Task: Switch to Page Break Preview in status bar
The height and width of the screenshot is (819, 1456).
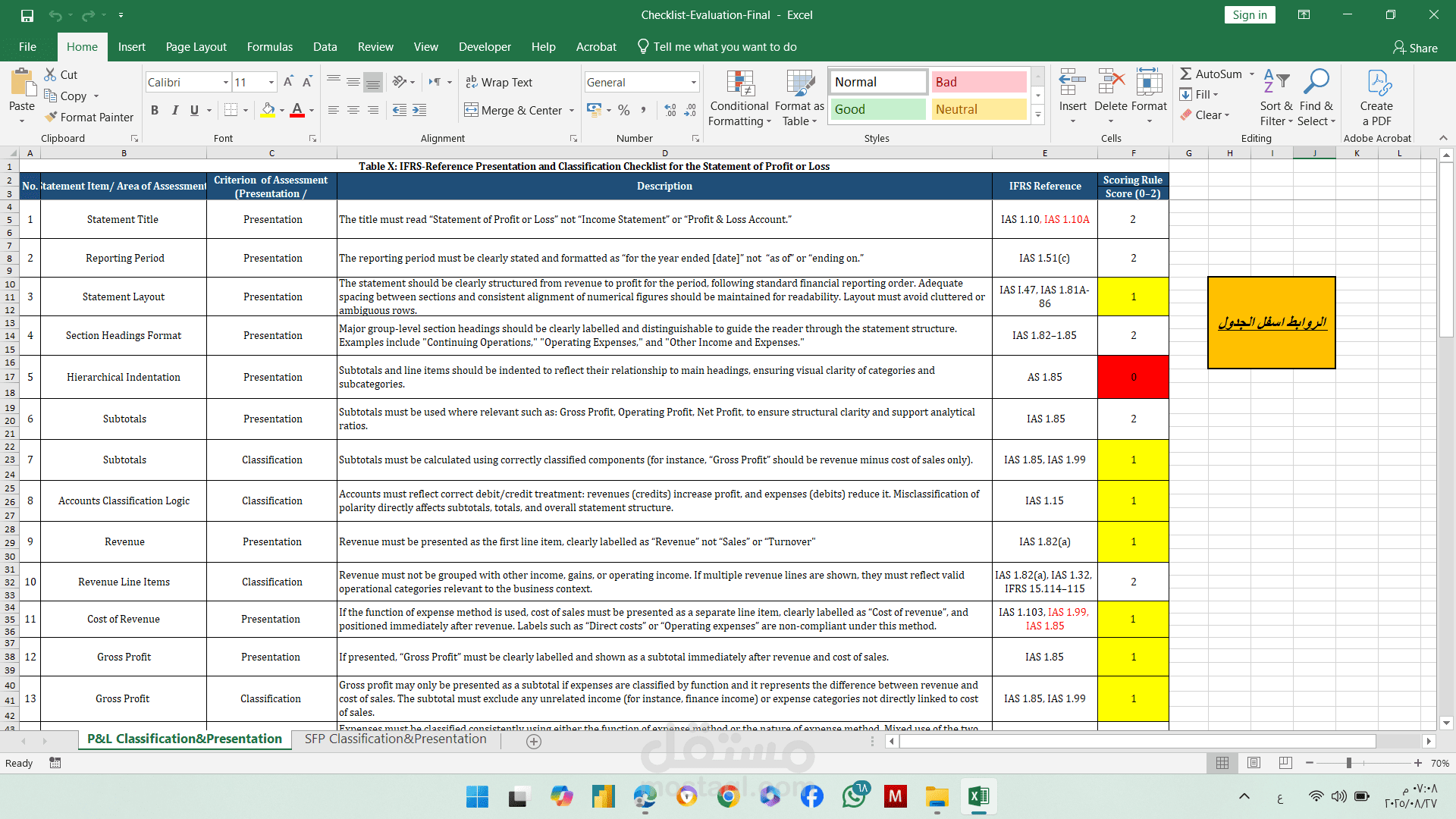Action: 1285,762
